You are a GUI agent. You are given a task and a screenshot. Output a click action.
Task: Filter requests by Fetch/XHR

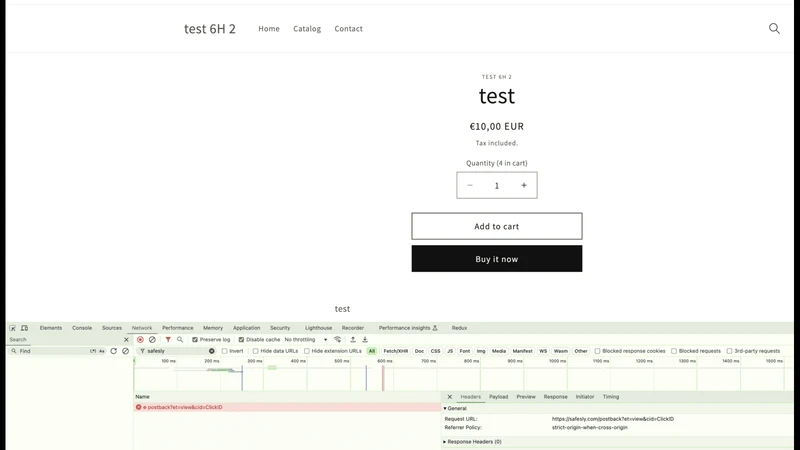(395, 351)
